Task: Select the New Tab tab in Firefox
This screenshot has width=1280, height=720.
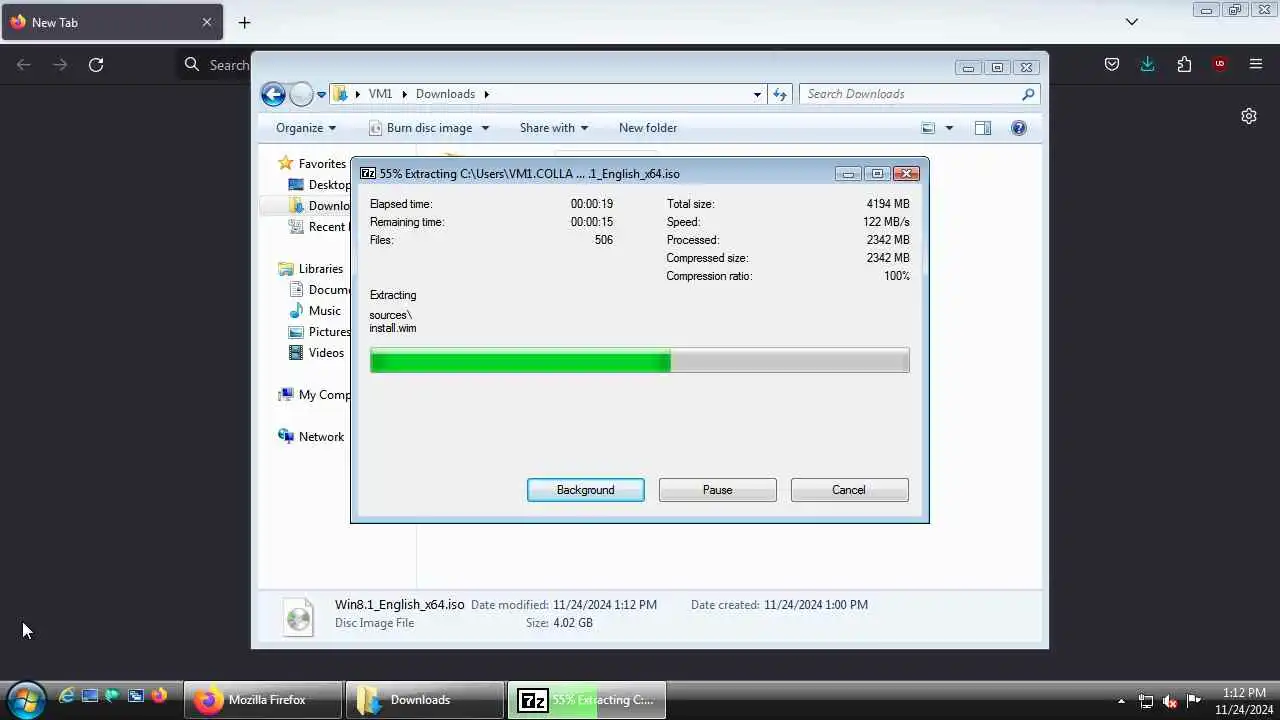Action: 111,22
